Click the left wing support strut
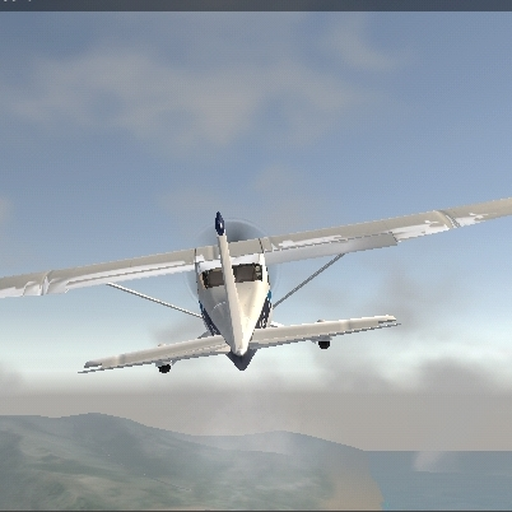The width and height of the screenshot is (512, 512). coord(154,300)
